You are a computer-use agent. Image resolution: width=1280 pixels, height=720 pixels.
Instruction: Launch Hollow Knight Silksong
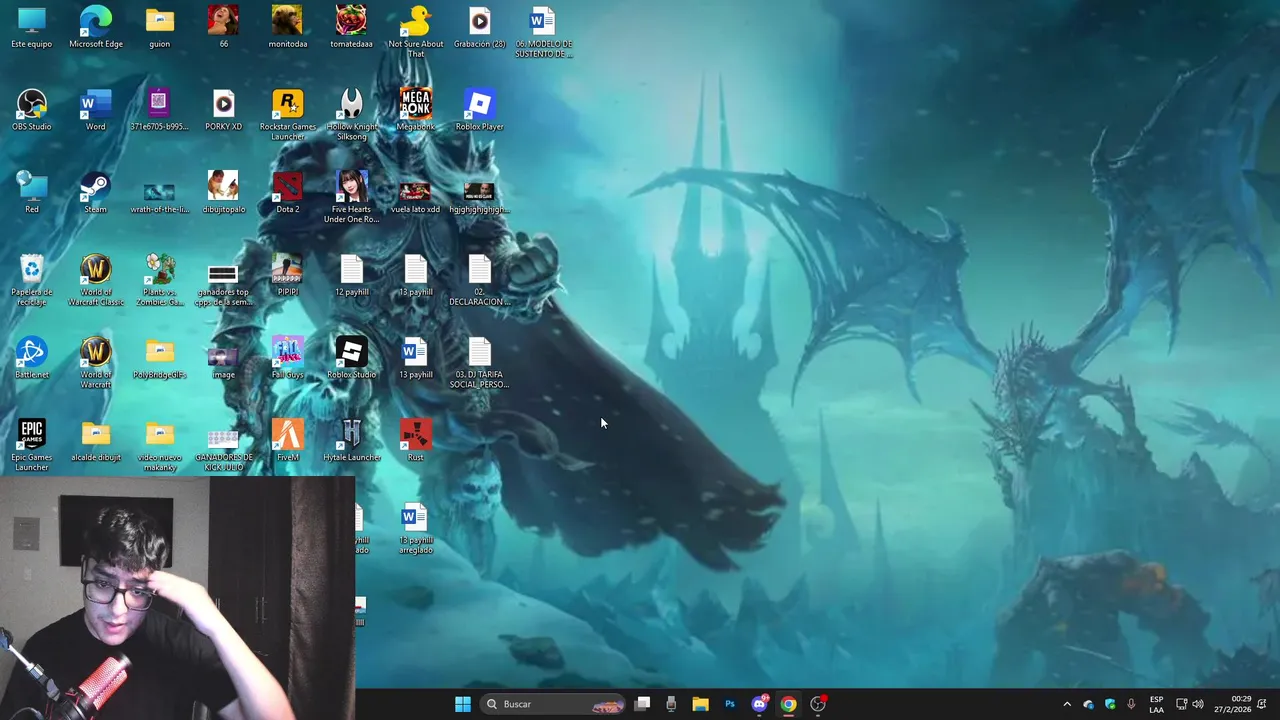tap(352, 114)
